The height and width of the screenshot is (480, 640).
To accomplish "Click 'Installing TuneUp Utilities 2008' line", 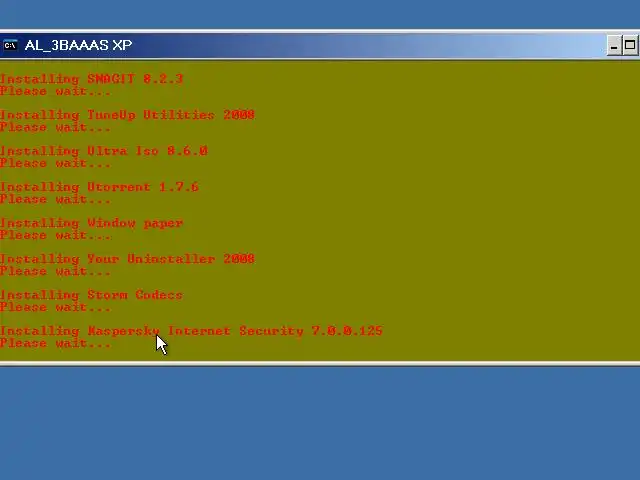I will [x=127, y=115].
